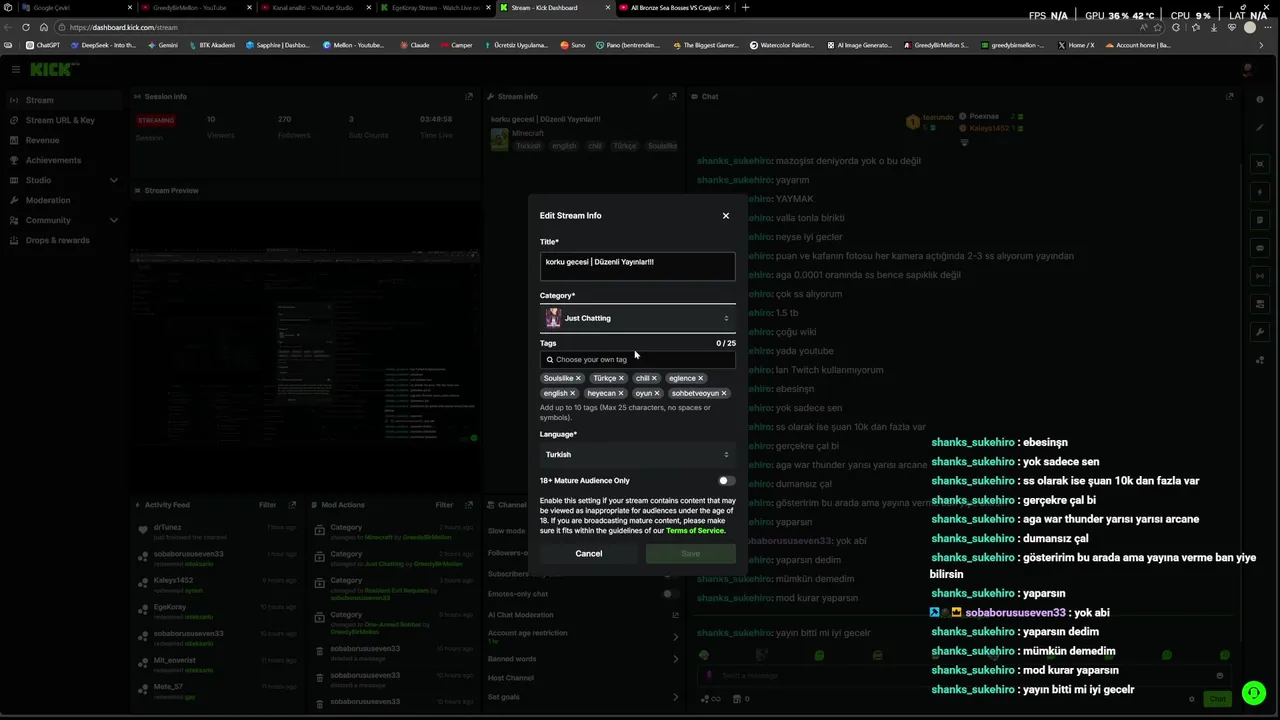Image resolution: width=1280 pixels, height=720 pixels.
Task: Open chat settings gear icon
Action: pos(1191,699)
